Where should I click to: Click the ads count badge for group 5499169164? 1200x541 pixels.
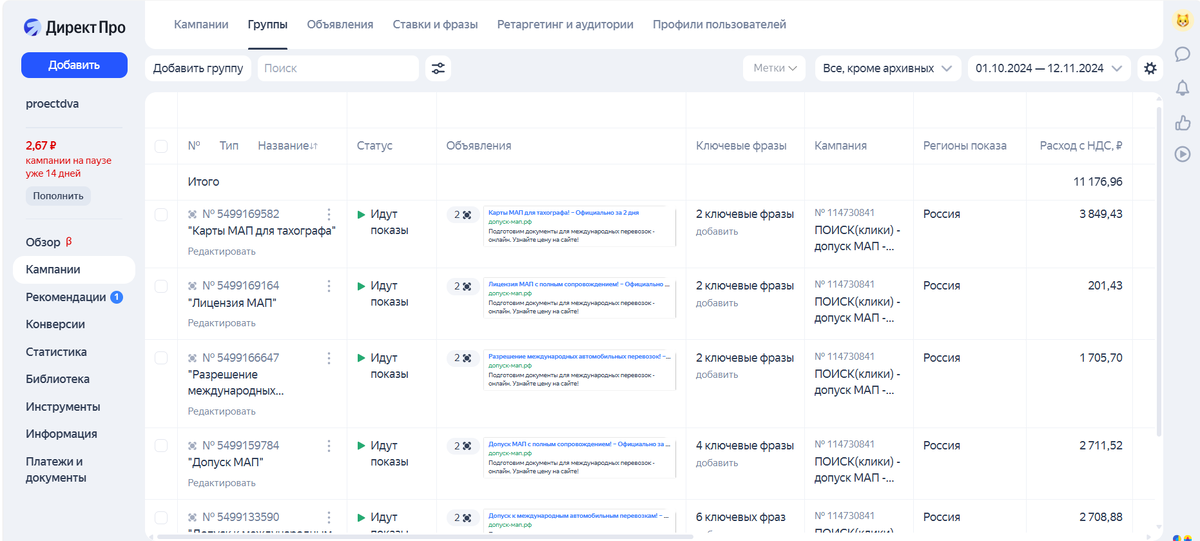coord(461,286)
